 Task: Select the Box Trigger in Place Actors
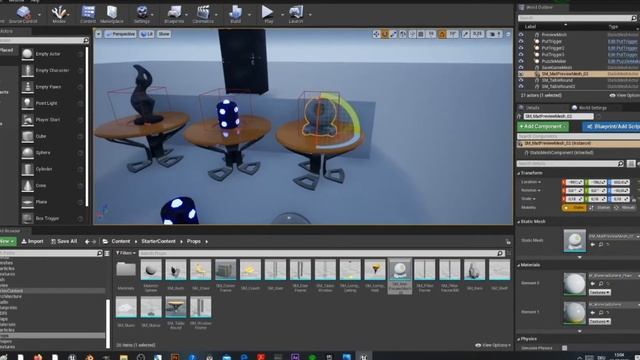coord(27,218)
